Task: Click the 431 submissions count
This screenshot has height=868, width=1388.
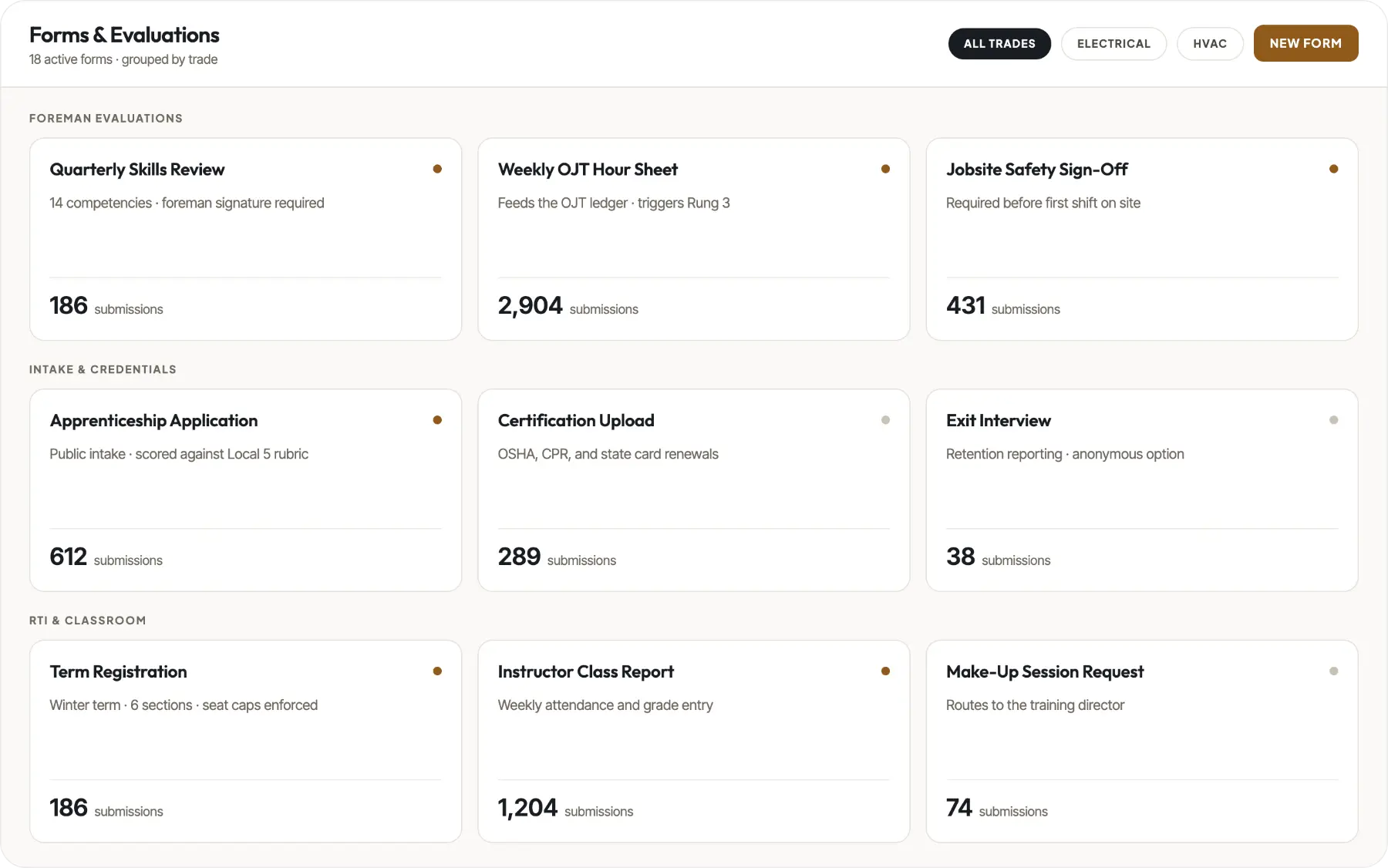Action: [1002, 306]
